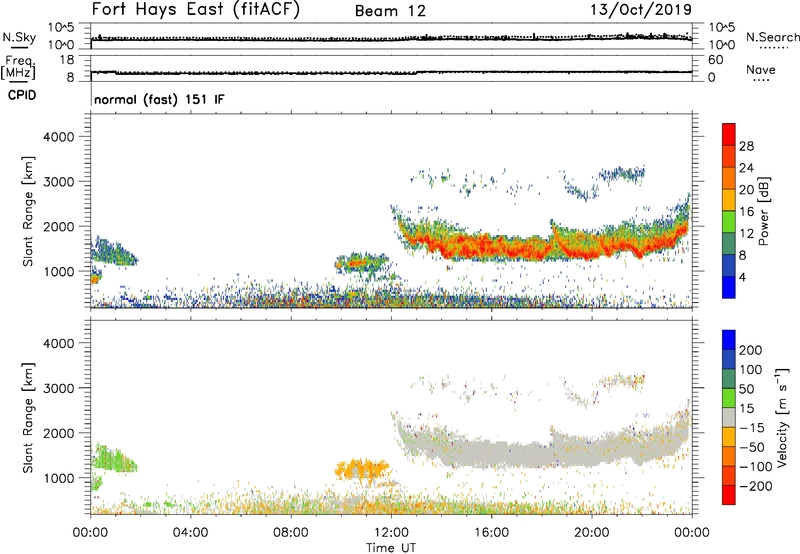Click the red bottom of velocity colorbar
This screenshot has width=800, height=554.
729,495
